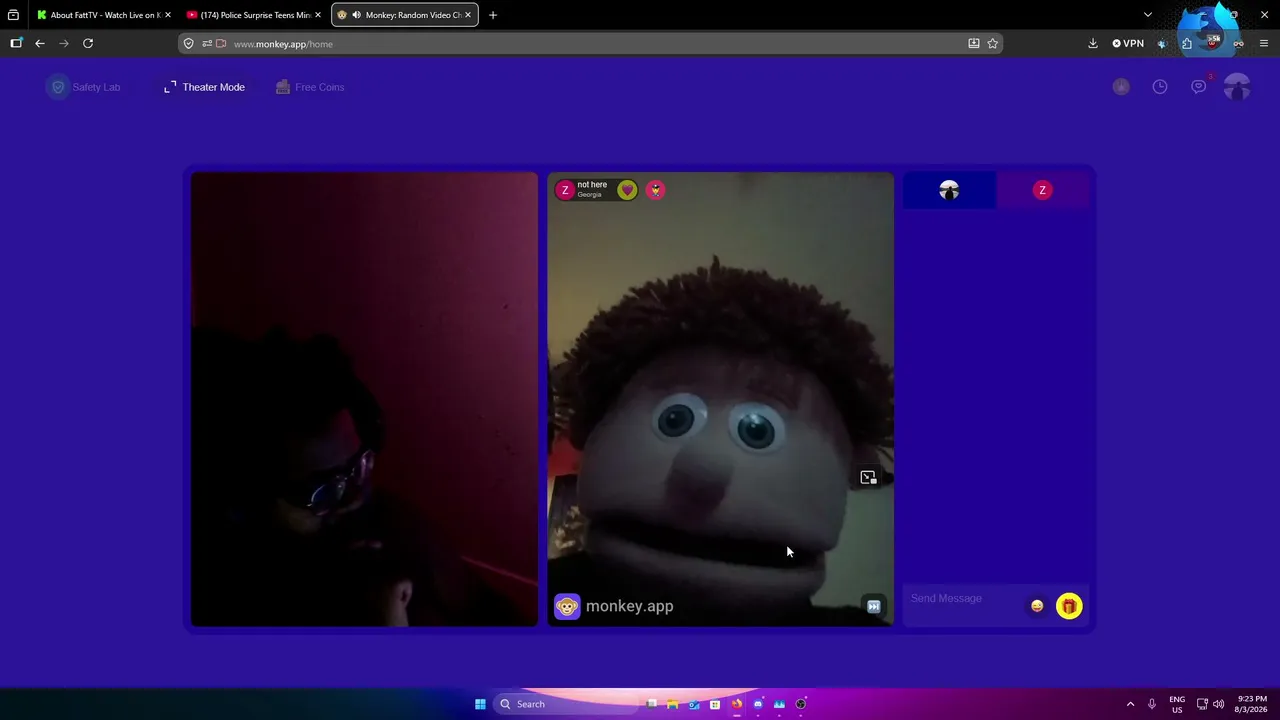This screenshot has width=1280, height=720.
Task: Focus the Send Message input field
Action: 965,598
